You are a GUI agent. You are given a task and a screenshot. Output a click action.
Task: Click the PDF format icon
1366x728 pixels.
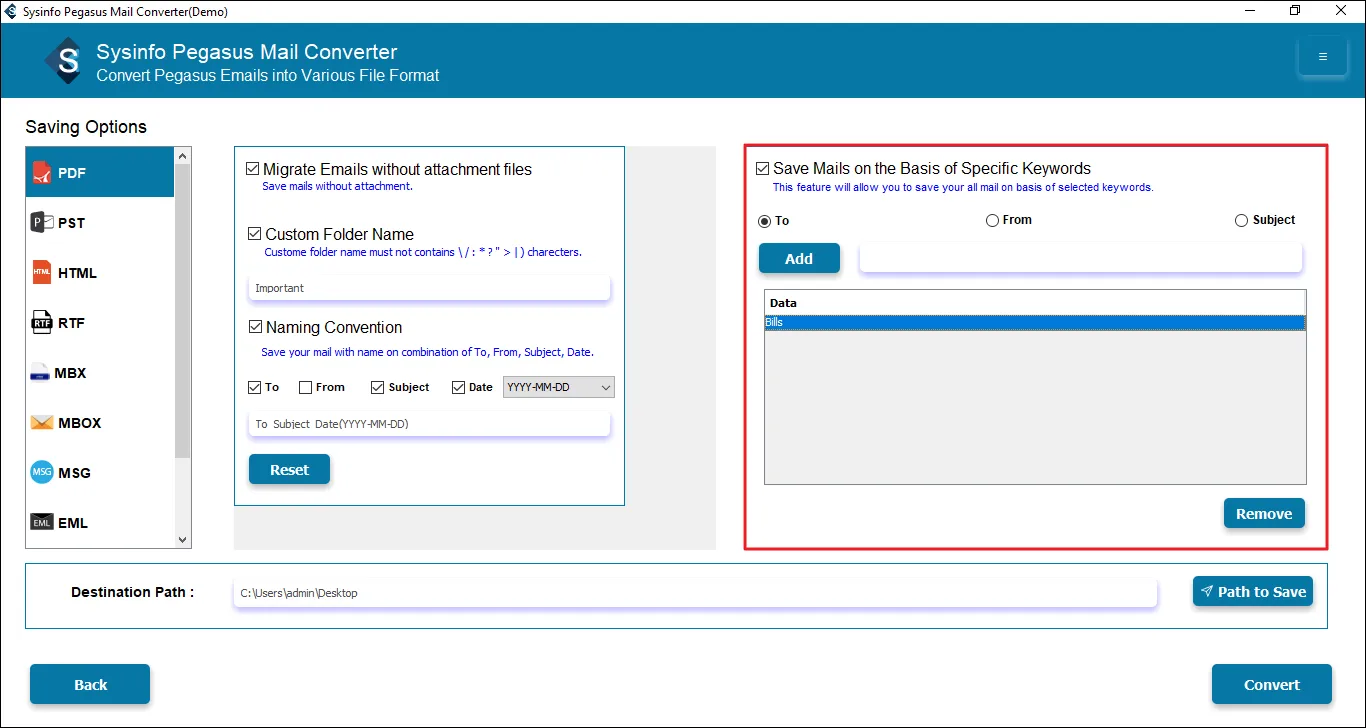coord(42,173)
